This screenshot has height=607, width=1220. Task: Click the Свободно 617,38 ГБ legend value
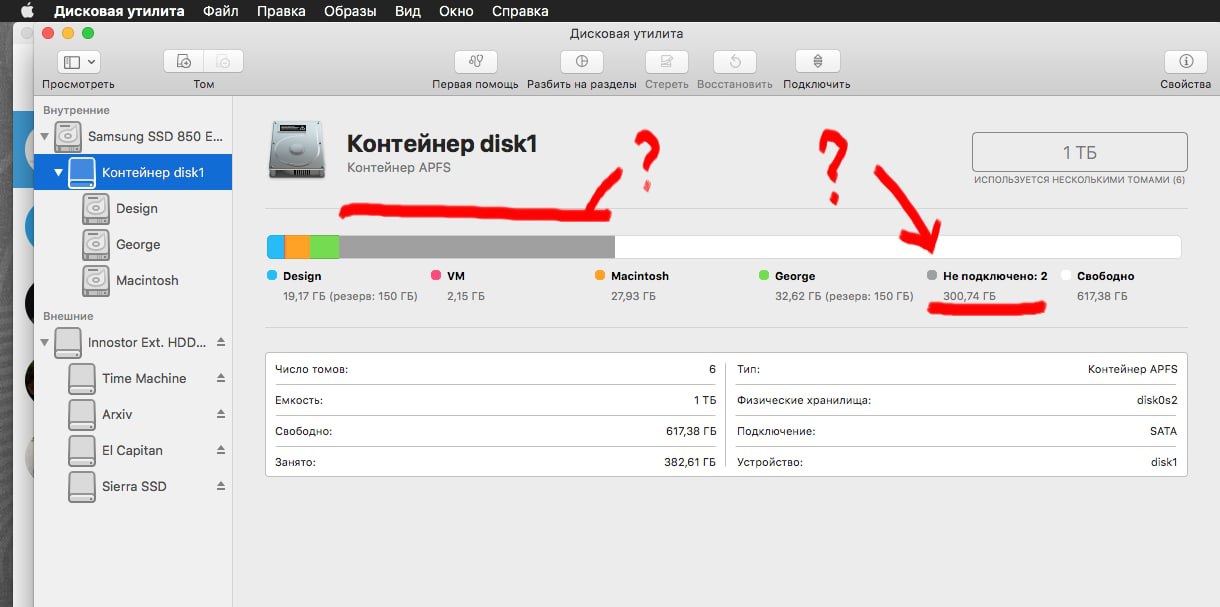[1102, 296]
